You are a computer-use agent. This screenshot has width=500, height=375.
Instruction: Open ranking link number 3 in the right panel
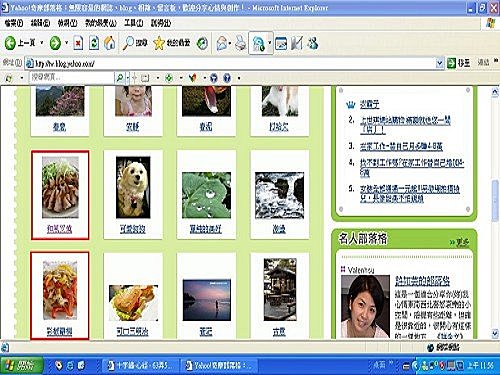(401, 146)
